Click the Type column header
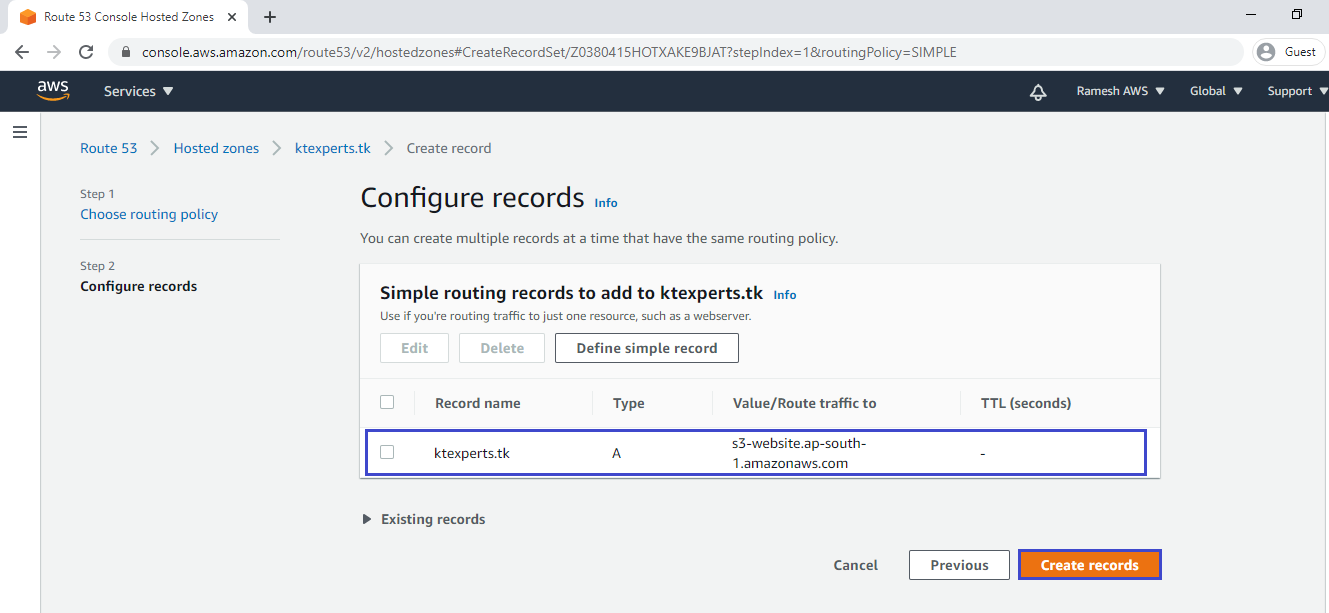 coord(628,403)
